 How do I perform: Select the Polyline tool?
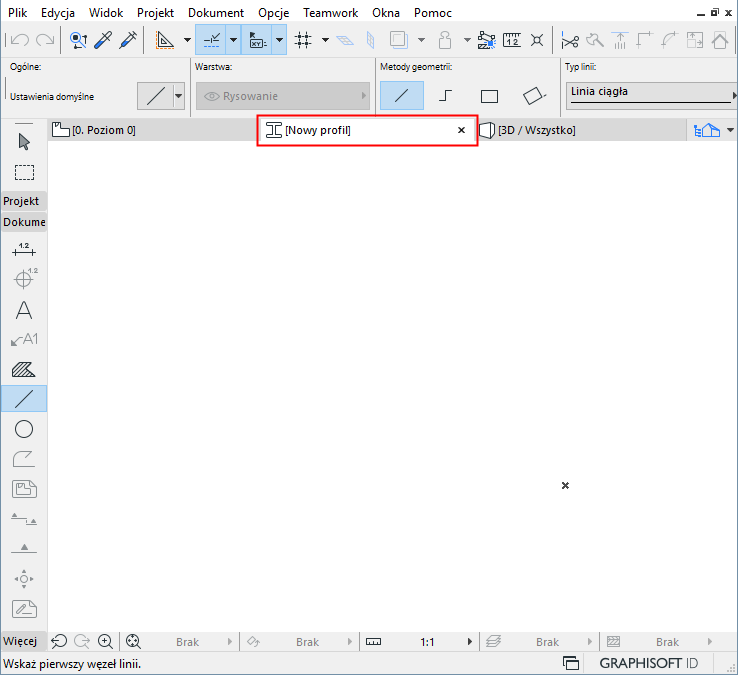tap(24, 459)
